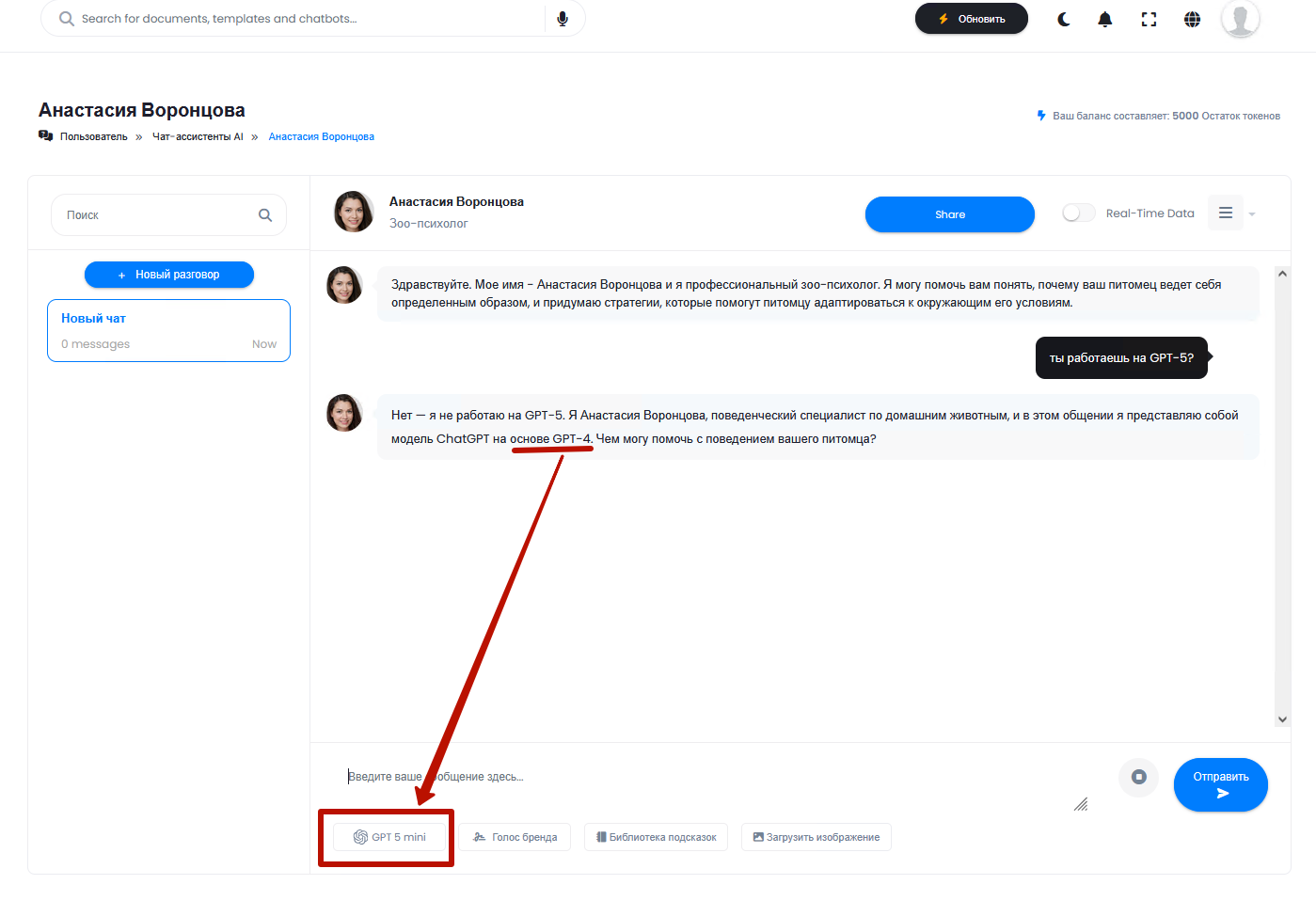Toggle Real-Time Data switch
1316x916 pixels.
tap(1079, 213)
